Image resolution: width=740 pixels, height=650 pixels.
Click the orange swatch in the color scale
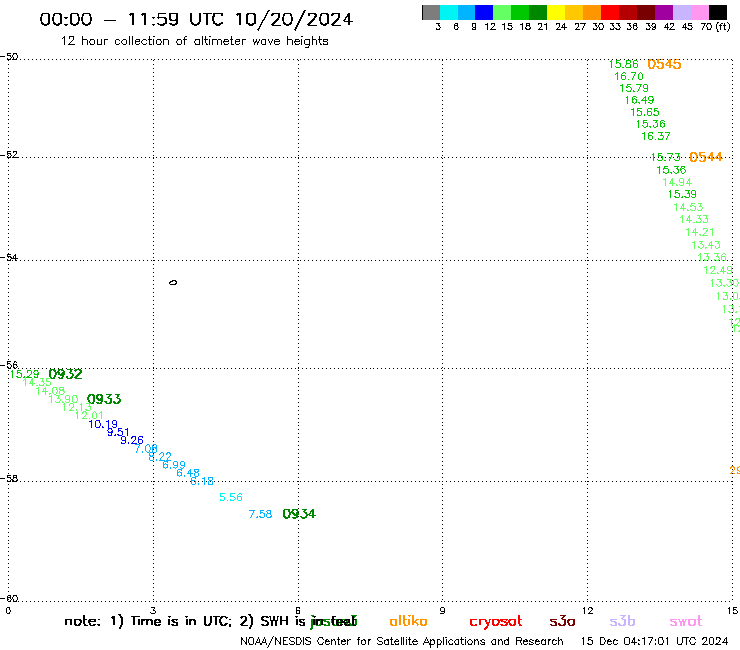592,12
